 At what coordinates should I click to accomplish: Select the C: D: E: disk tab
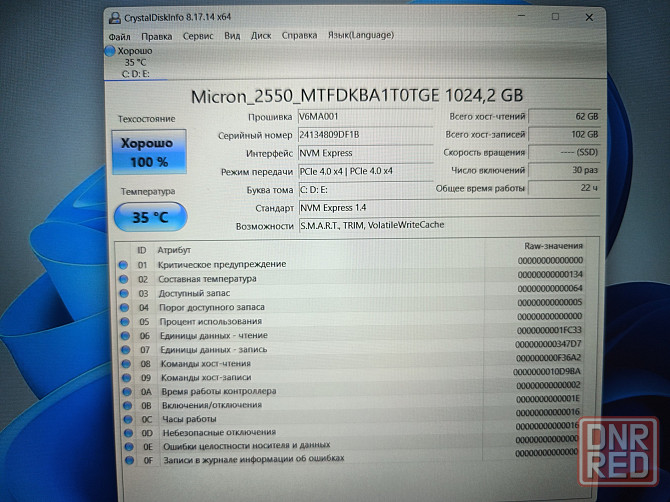[135, 62]
